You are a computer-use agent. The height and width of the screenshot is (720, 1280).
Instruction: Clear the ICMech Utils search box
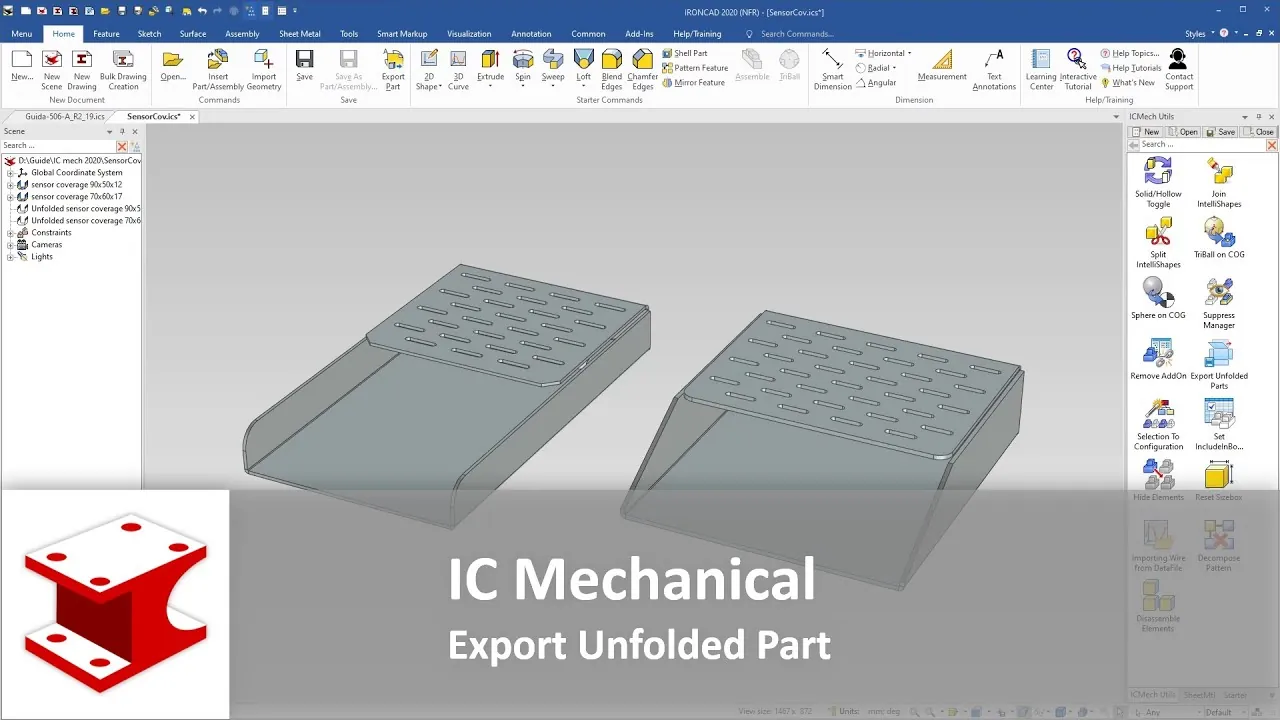pos(1272,145)
